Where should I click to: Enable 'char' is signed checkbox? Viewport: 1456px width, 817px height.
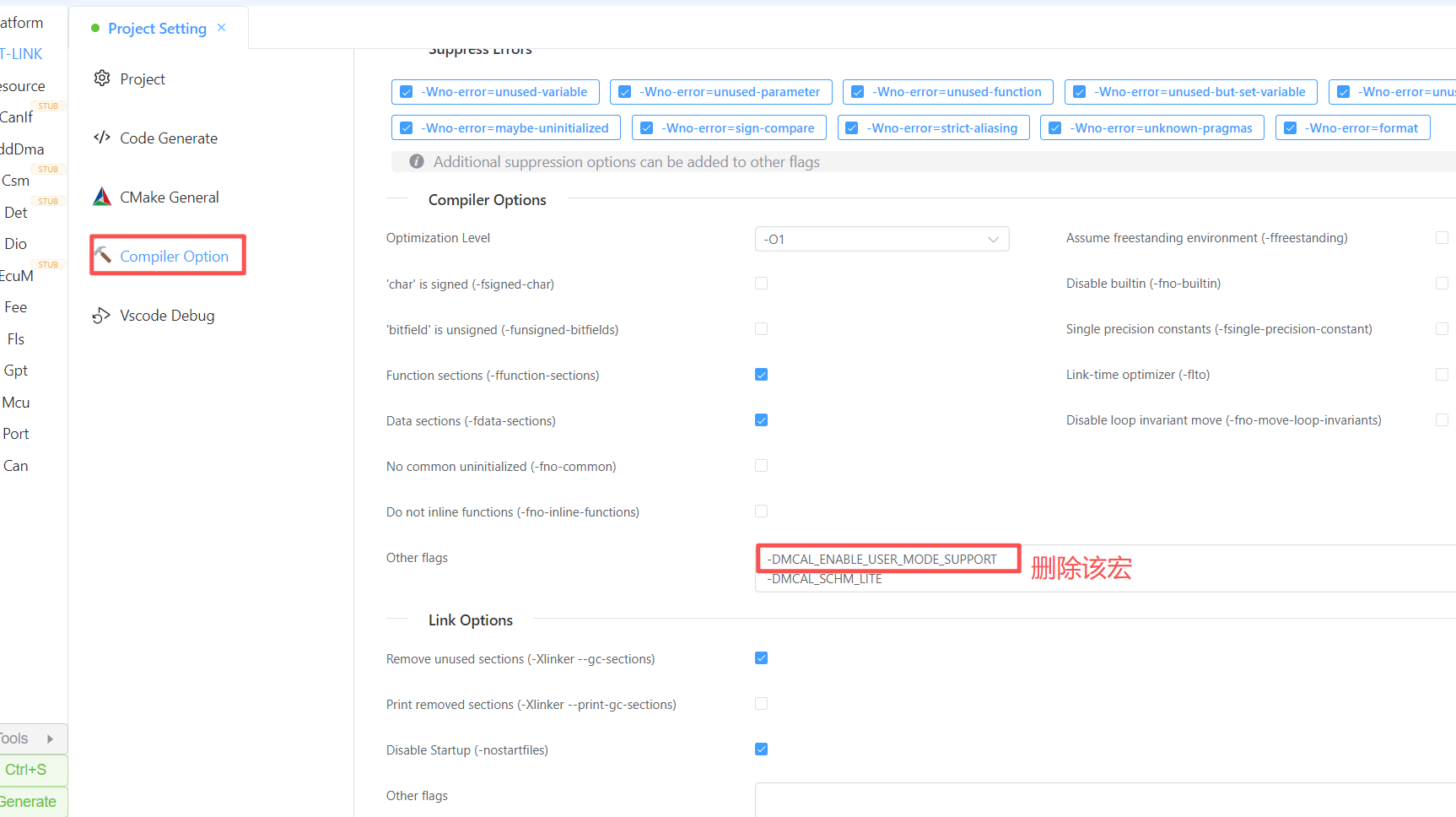click(x=761, y=284)
